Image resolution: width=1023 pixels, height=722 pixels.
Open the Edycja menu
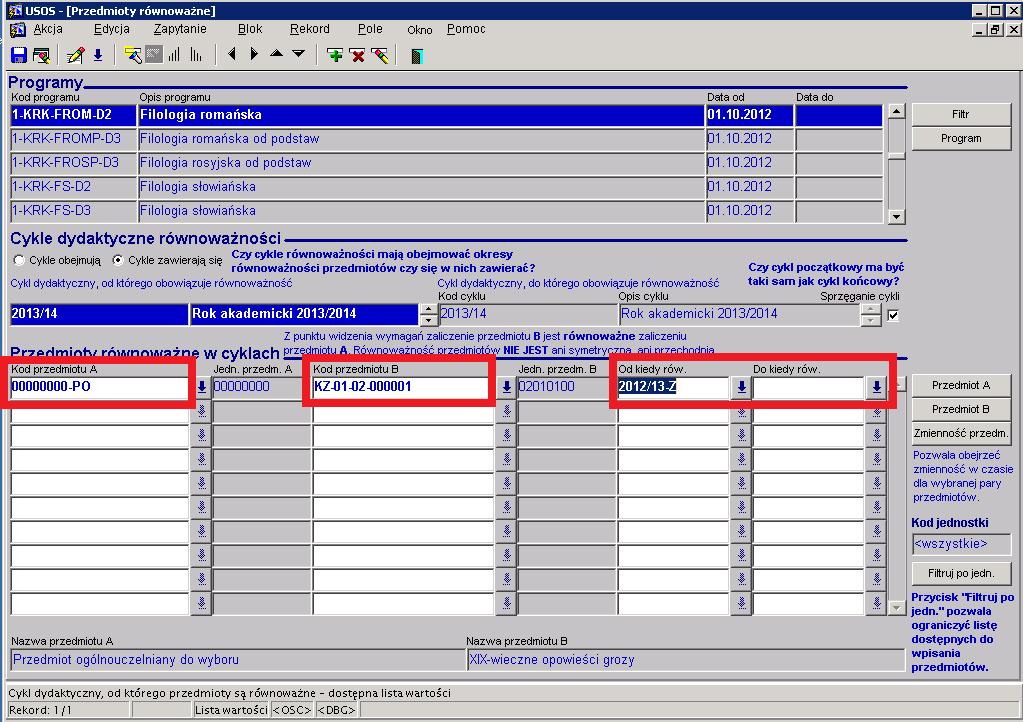pos(112,29)
